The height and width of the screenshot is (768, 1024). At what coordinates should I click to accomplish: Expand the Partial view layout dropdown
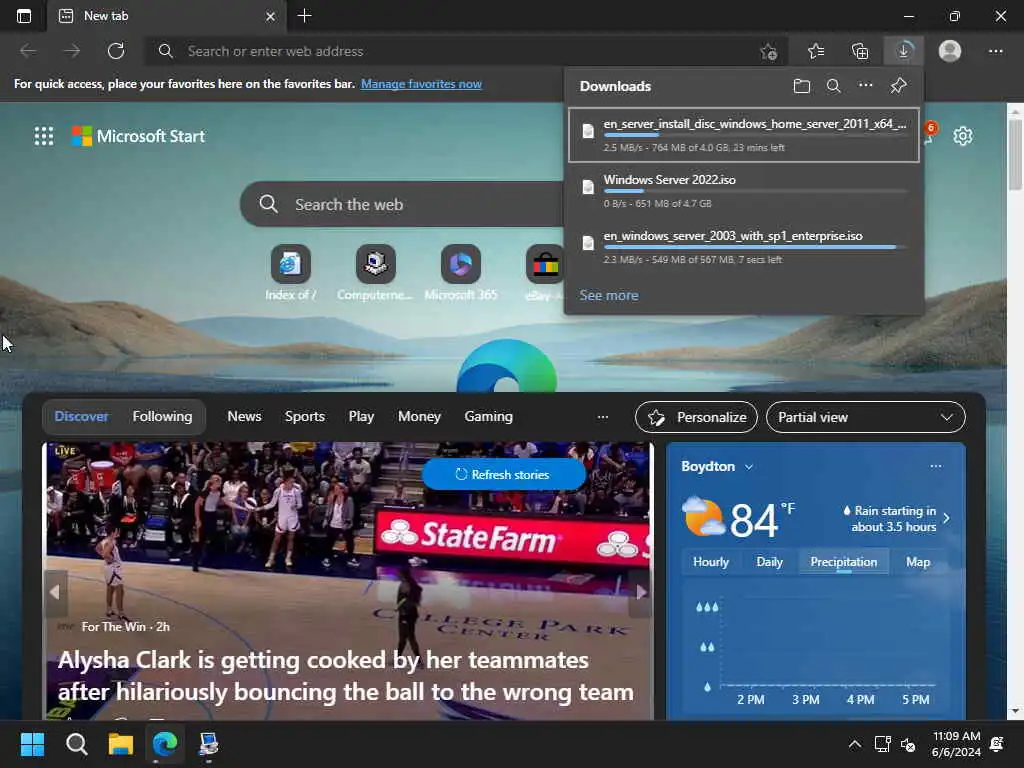pos(865,417)
